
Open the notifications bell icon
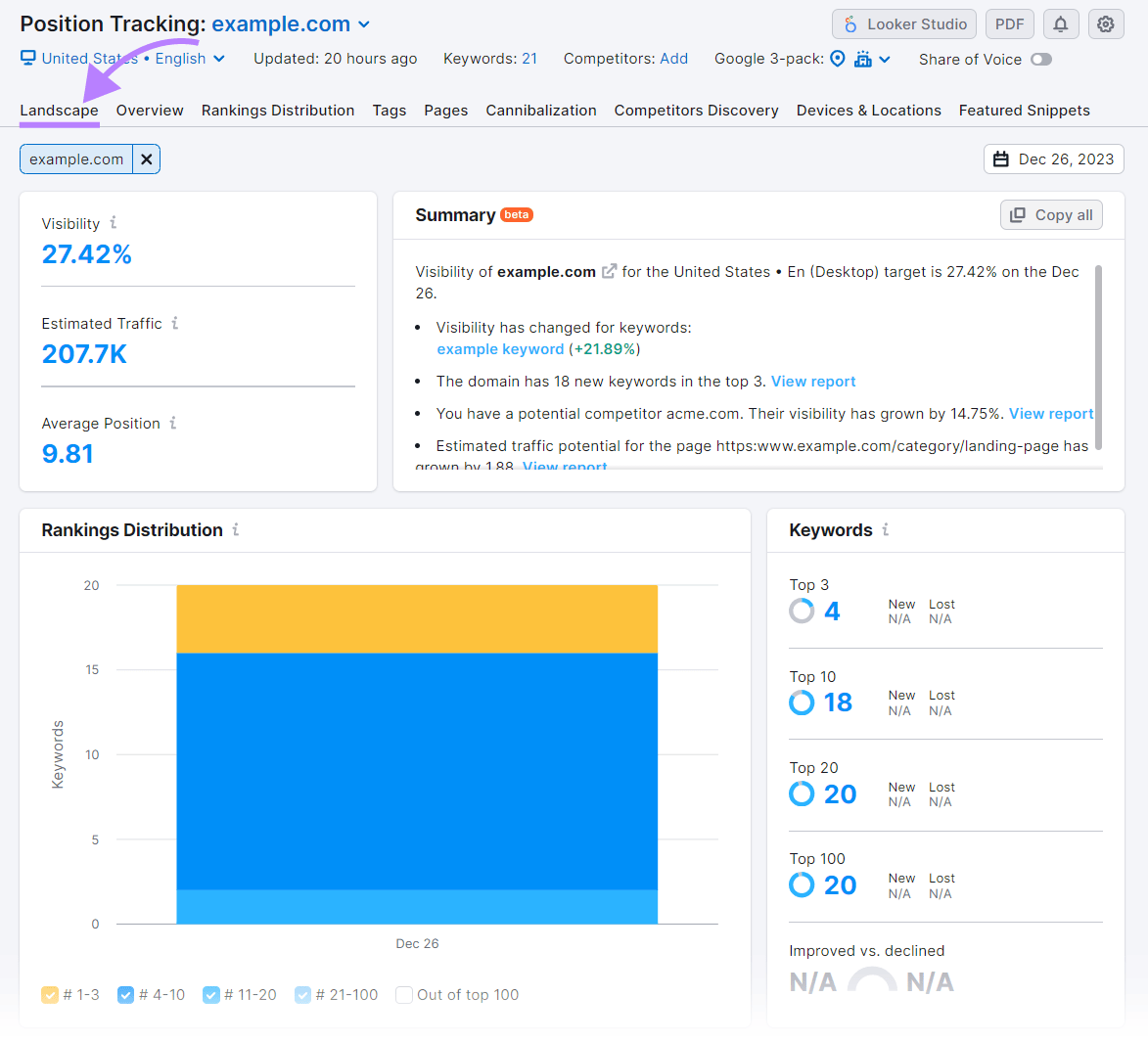click(1061, 23)
